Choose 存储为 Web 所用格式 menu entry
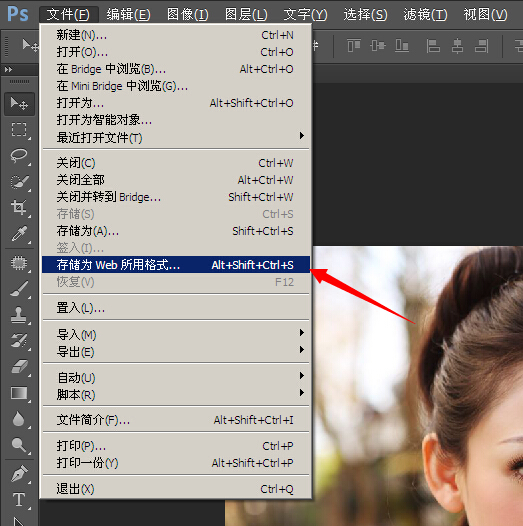Screen dimensions: 523x526 (x=175, y=265)
